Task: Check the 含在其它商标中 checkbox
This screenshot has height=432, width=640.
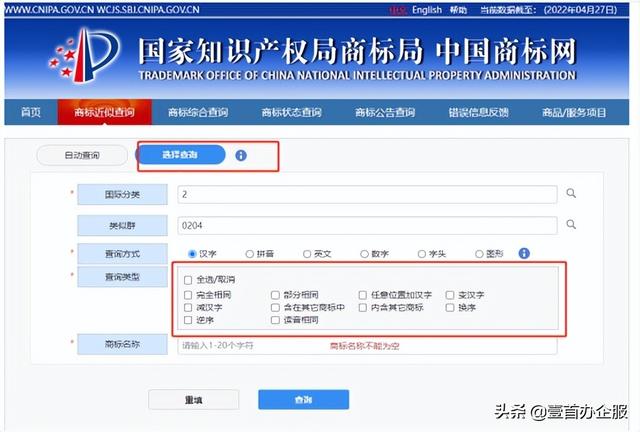Action: click(275, 307)
